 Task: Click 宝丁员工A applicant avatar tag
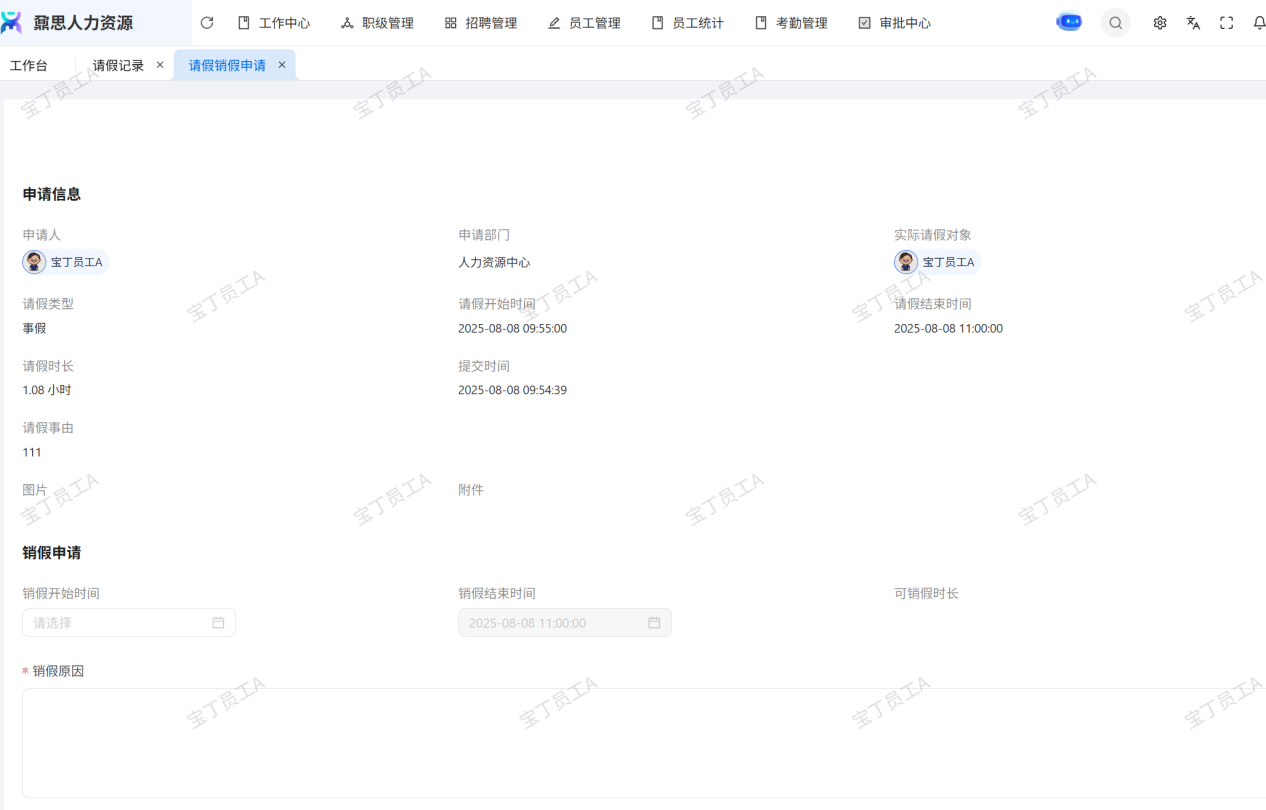point(66,262)
